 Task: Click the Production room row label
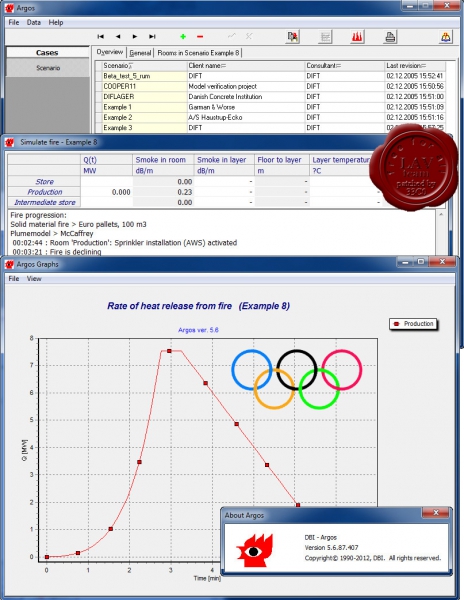(44, 192)
